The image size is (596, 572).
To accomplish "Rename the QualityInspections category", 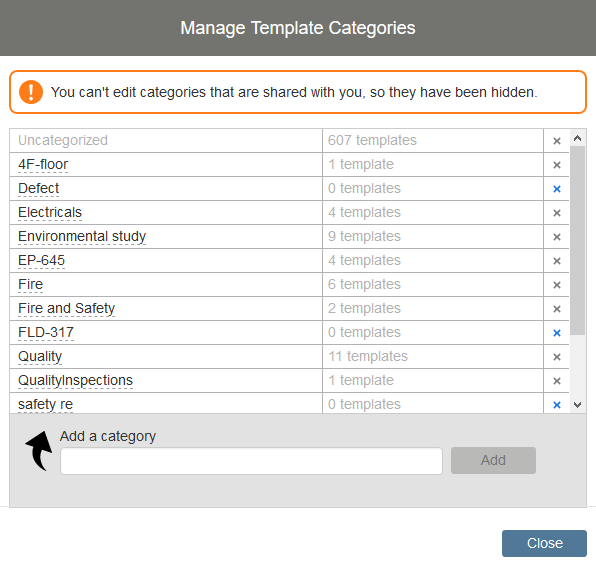I will pyautogui.click(x=75, y=380).
